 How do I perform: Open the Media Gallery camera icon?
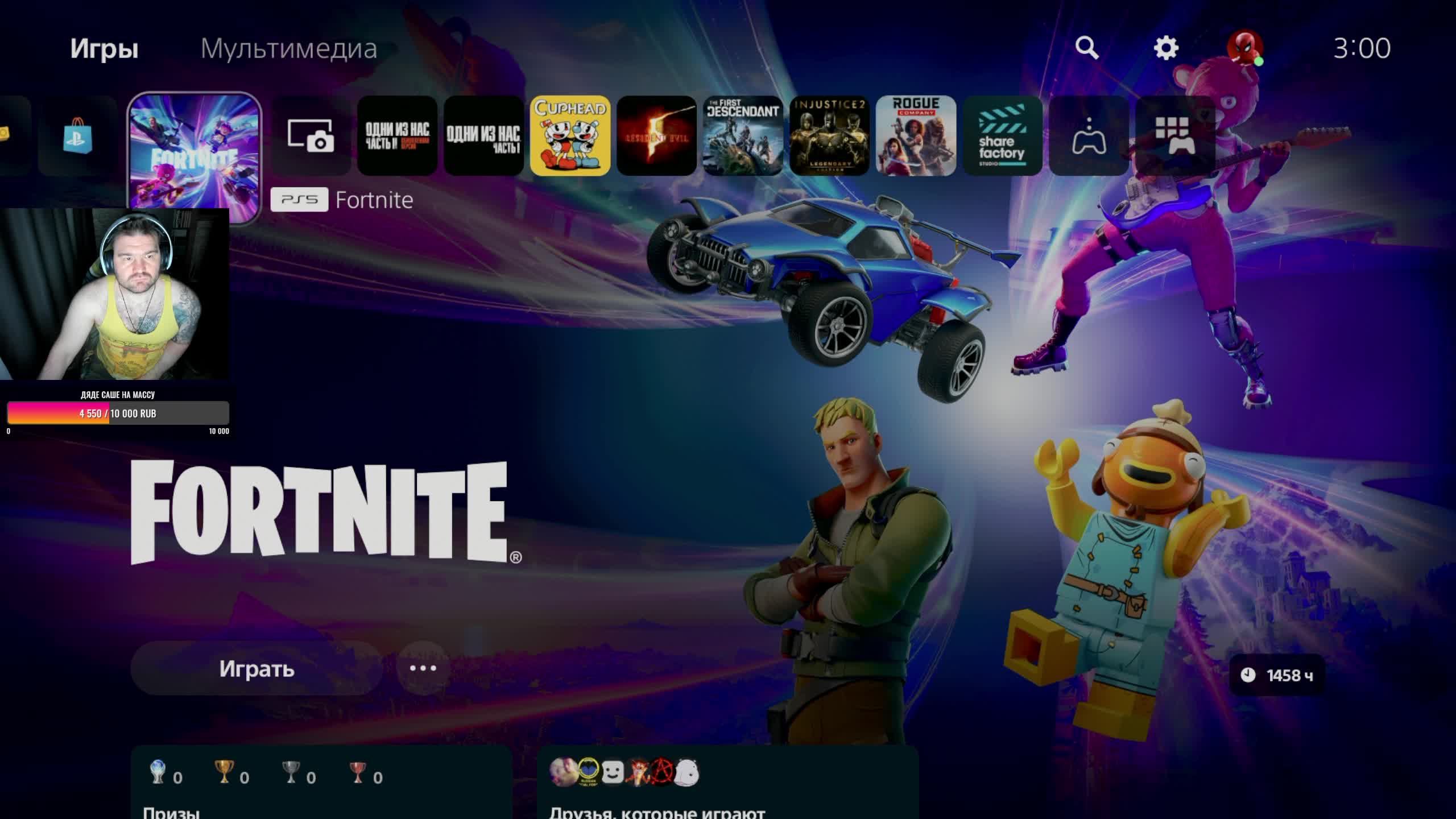311,135
